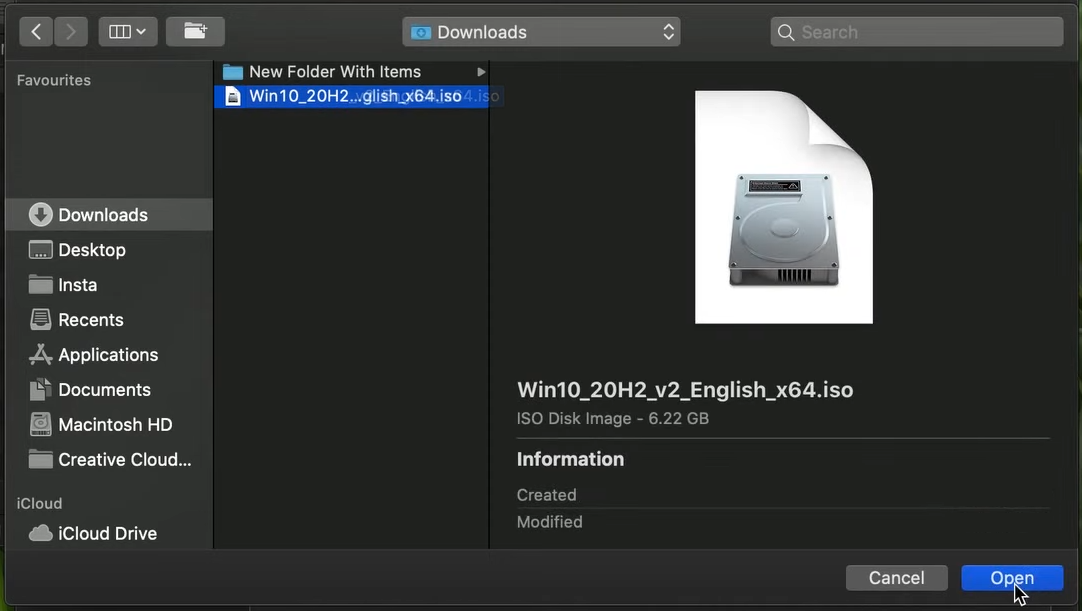Open the Insta folder in sidebar
Image resolution: width=1082 pixels, height=611 pixels.
tap(109, 284)
